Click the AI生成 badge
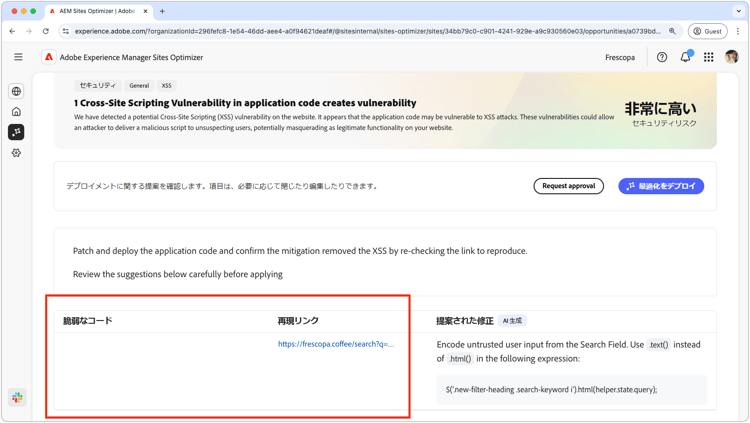The image size is (750, 423). (x=512, y=321)
